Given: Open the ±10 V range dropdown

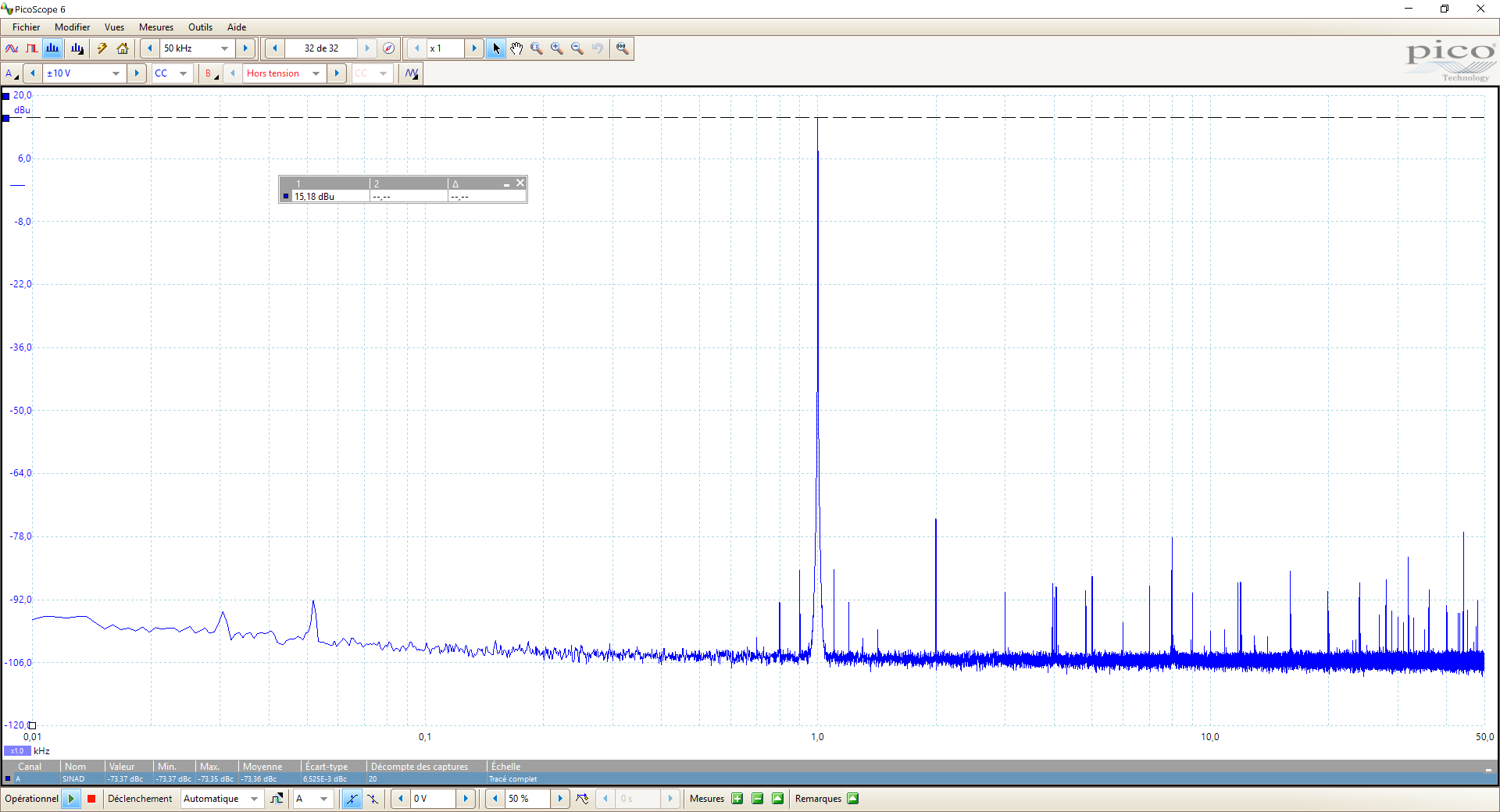Looking at the screenshot, I should tap(116, 73).
